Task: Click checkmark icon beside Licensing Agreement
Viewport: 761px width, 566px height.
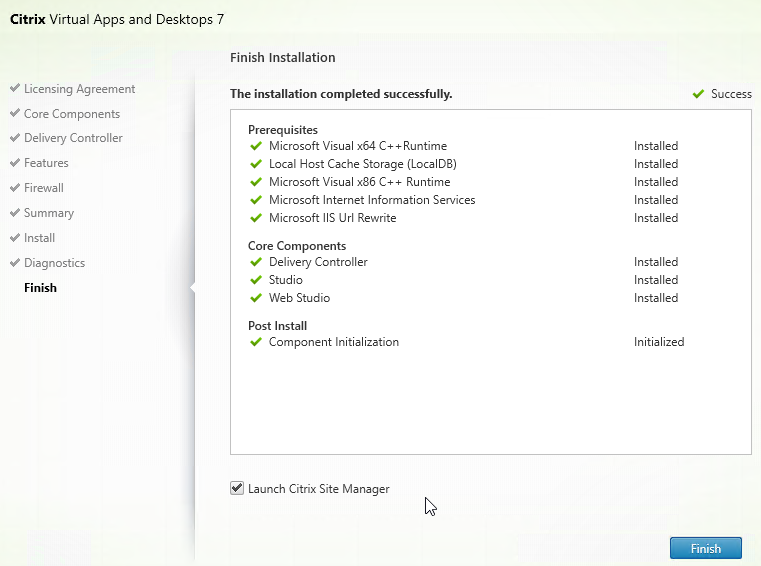Action: pyautogui.click(x=15, y=88)
